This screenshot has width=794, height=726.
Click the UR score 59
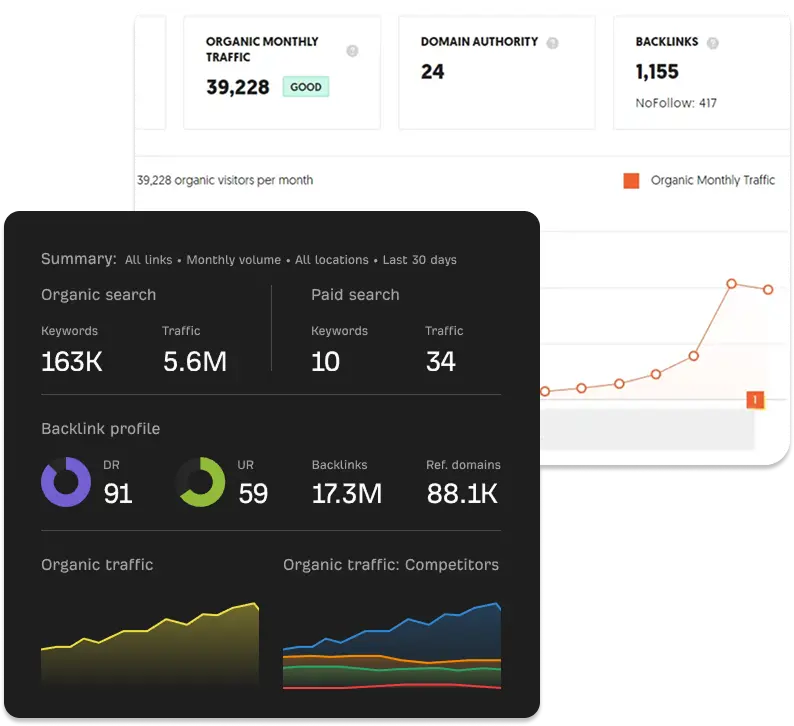(x=253, y=494)
